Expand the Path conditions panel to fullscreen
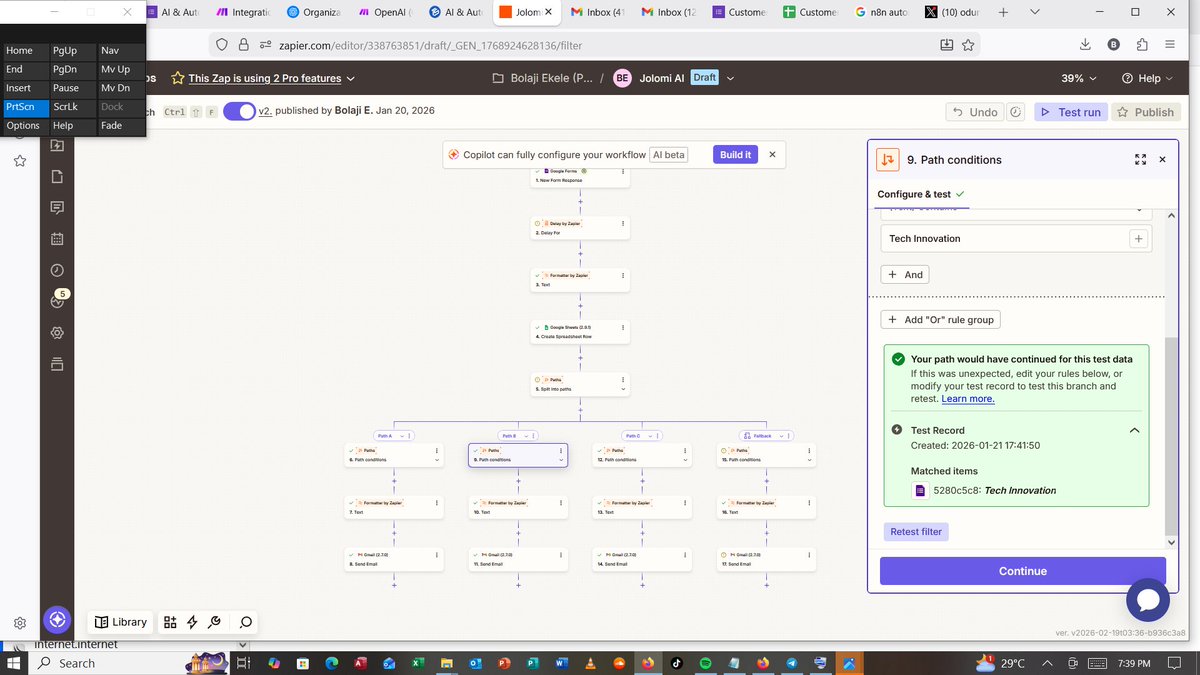 point(1141,160)
